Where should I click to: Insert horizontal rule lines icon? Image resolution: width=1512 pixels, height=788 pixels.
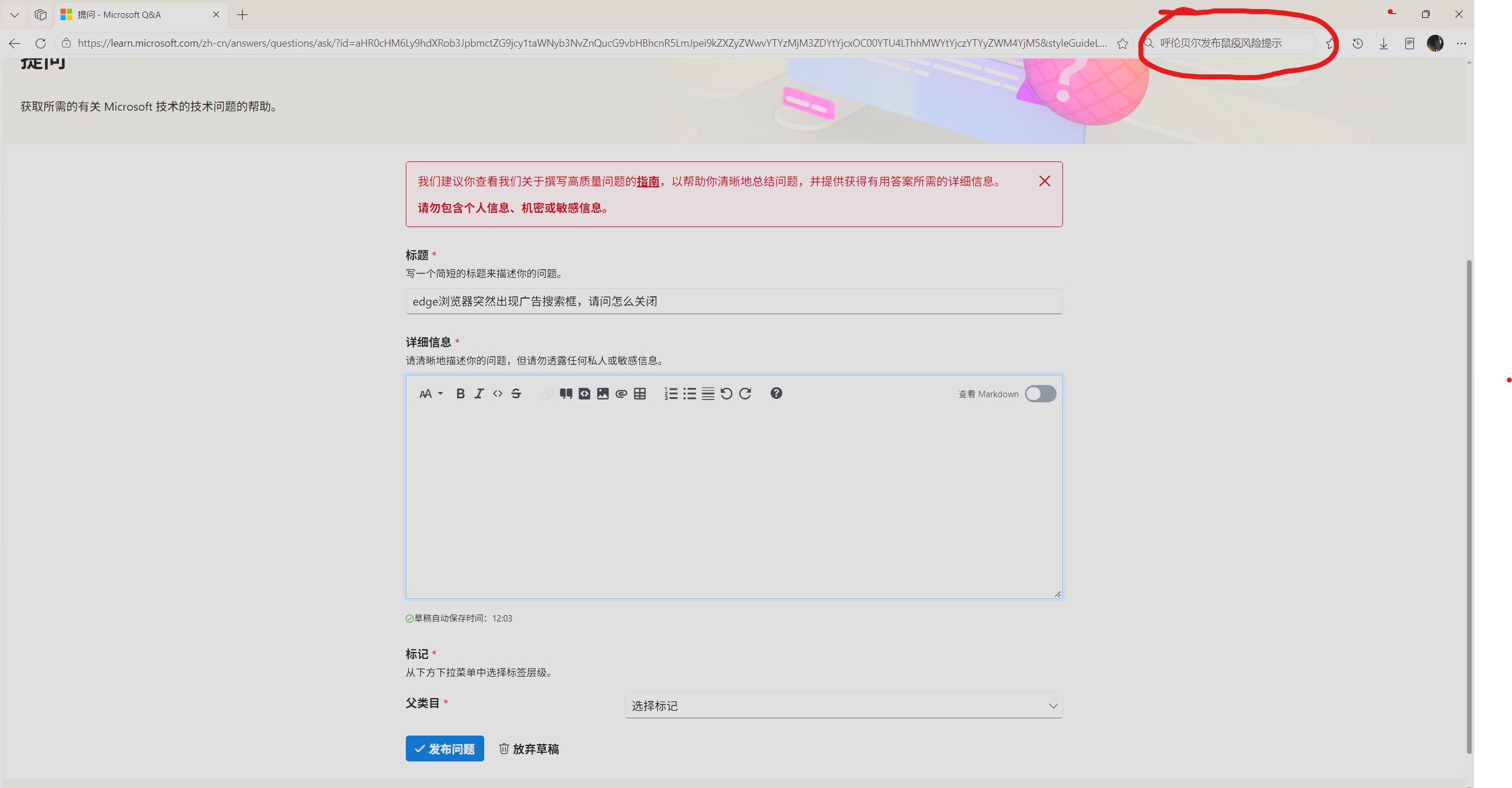[x=708, y=394]
